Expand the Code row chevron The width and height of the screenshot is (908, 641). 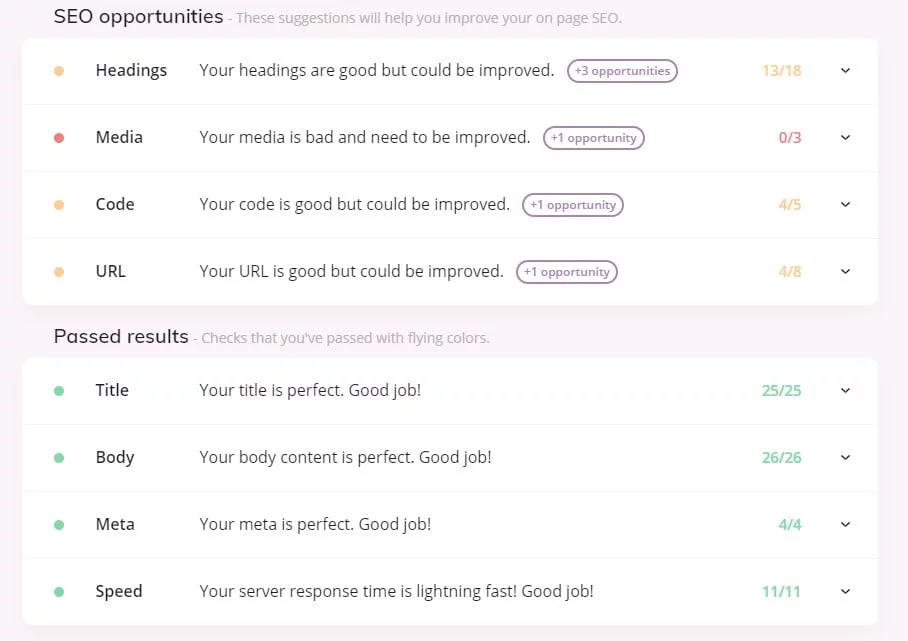point(845,205)
